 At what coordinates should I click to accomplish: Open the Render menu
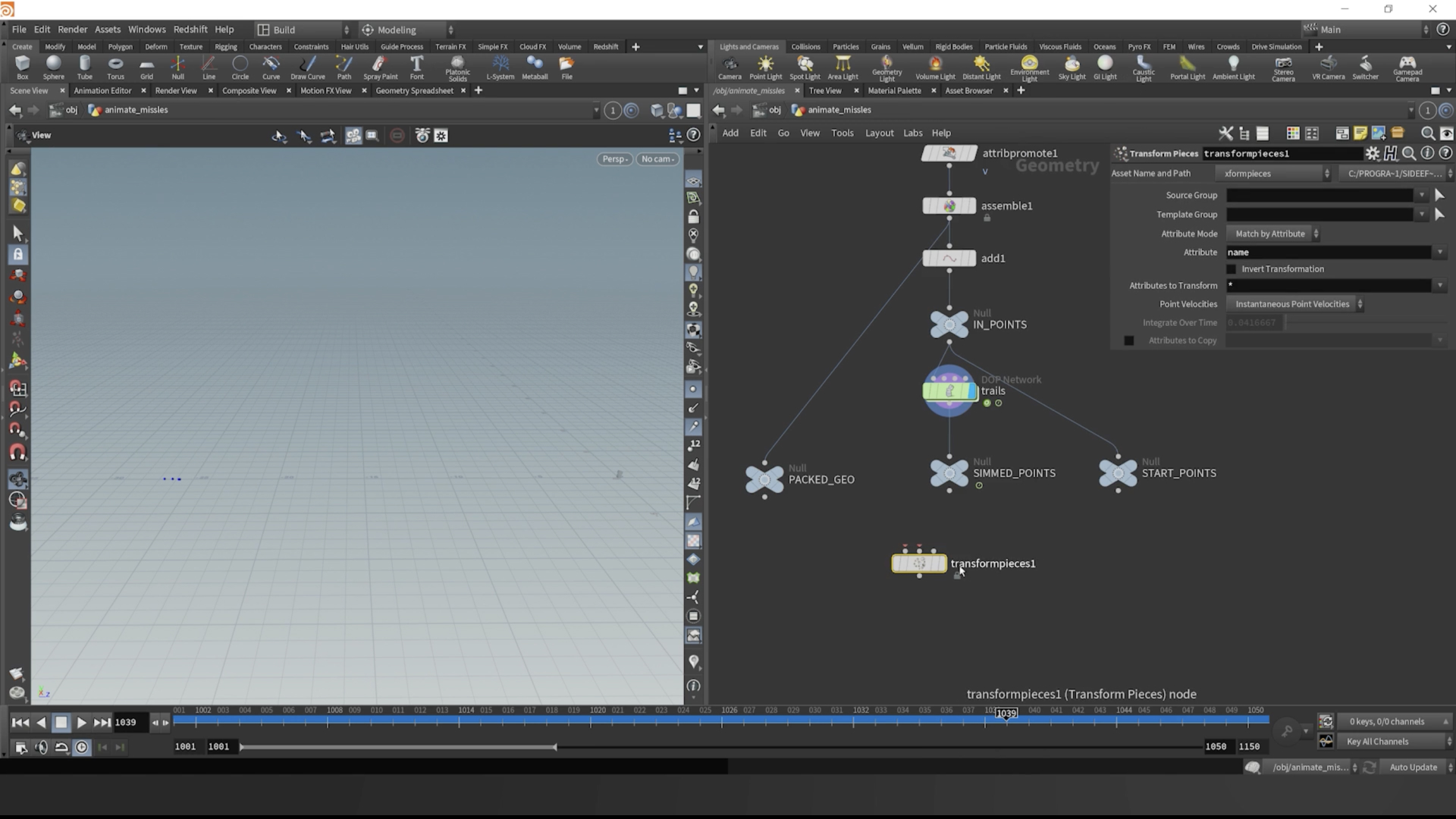pos(73,30)
